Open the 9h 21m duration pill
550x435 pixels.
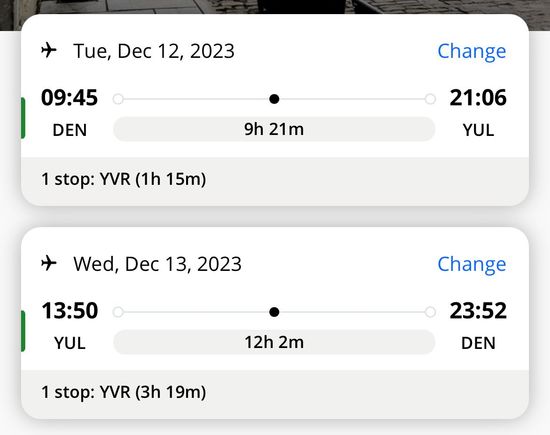(274, 129)
